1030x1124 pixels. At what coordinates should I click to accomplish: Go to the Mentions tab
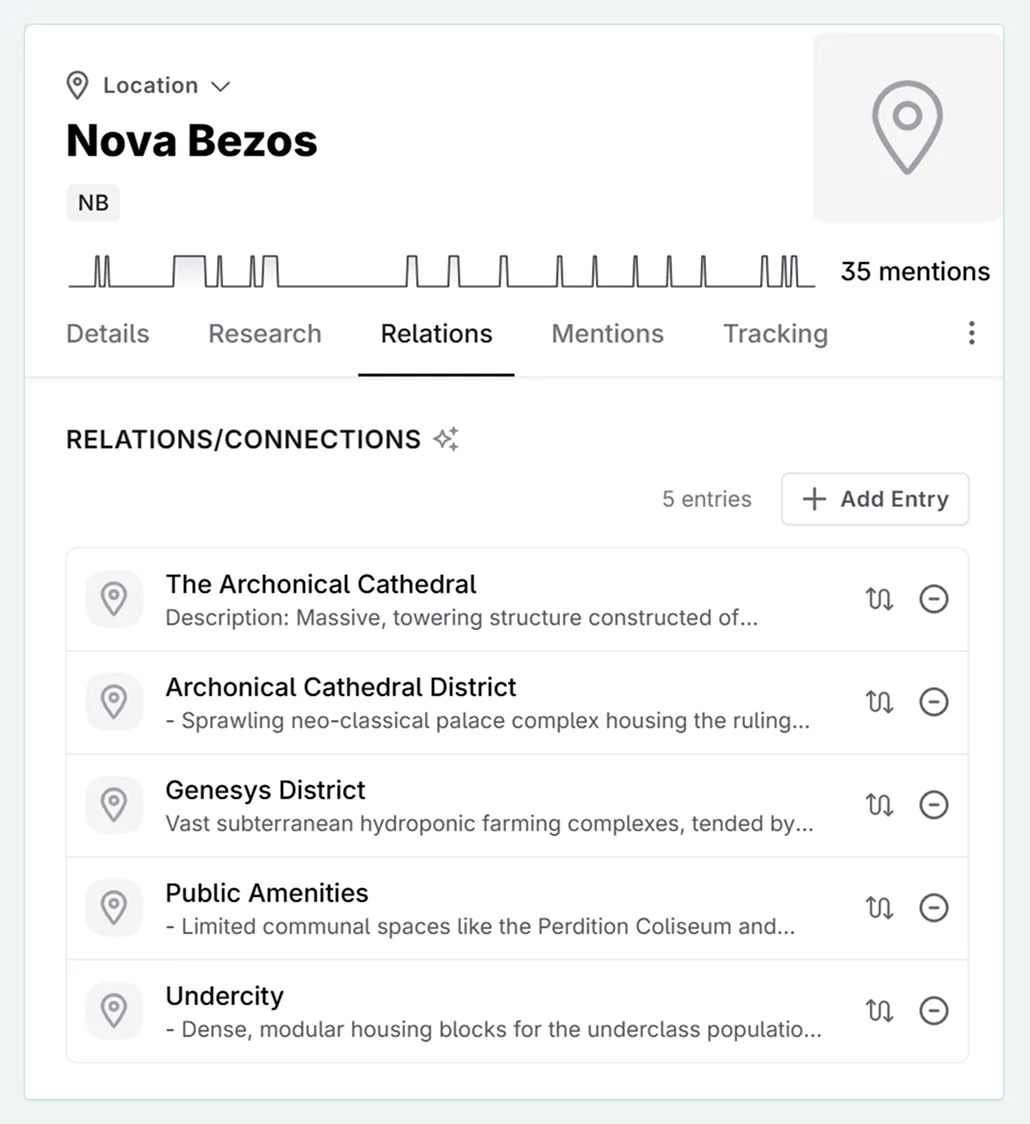(607, 334)
